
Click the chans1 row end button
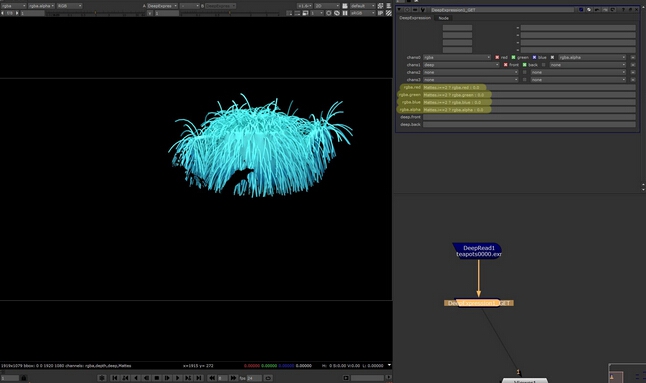633,65
